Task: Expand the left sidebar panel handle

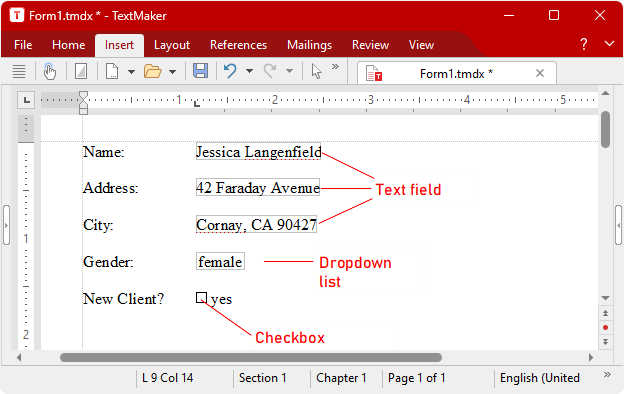Action: click(x=6, y=225)
